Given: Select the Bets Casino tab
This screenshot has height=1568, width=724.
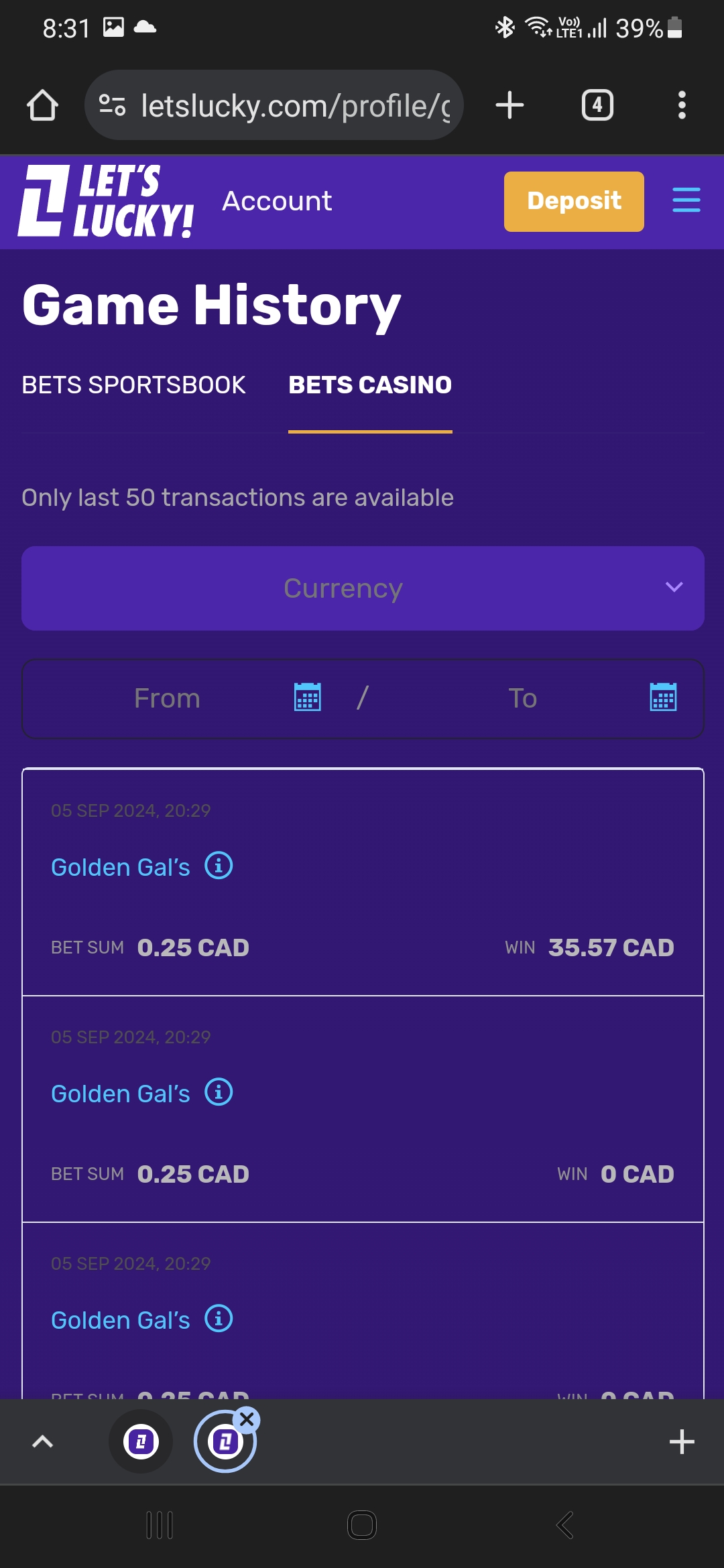Looking at the screenshot, I should coord(370,385).
